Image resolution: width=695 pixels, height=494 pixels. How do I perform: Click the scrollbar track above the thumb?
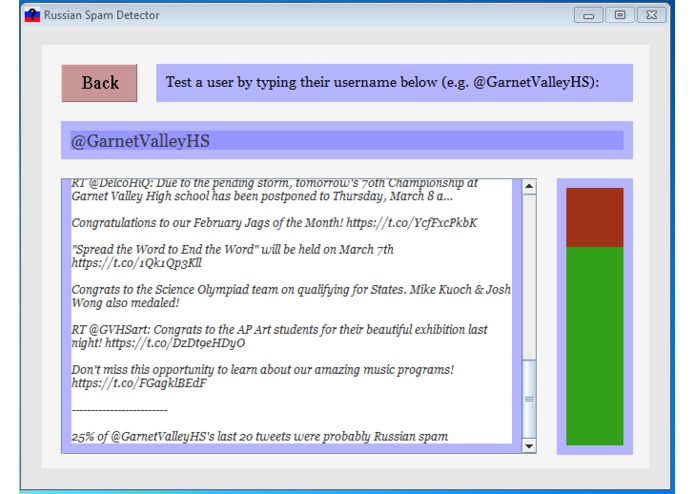pos(529,276)
